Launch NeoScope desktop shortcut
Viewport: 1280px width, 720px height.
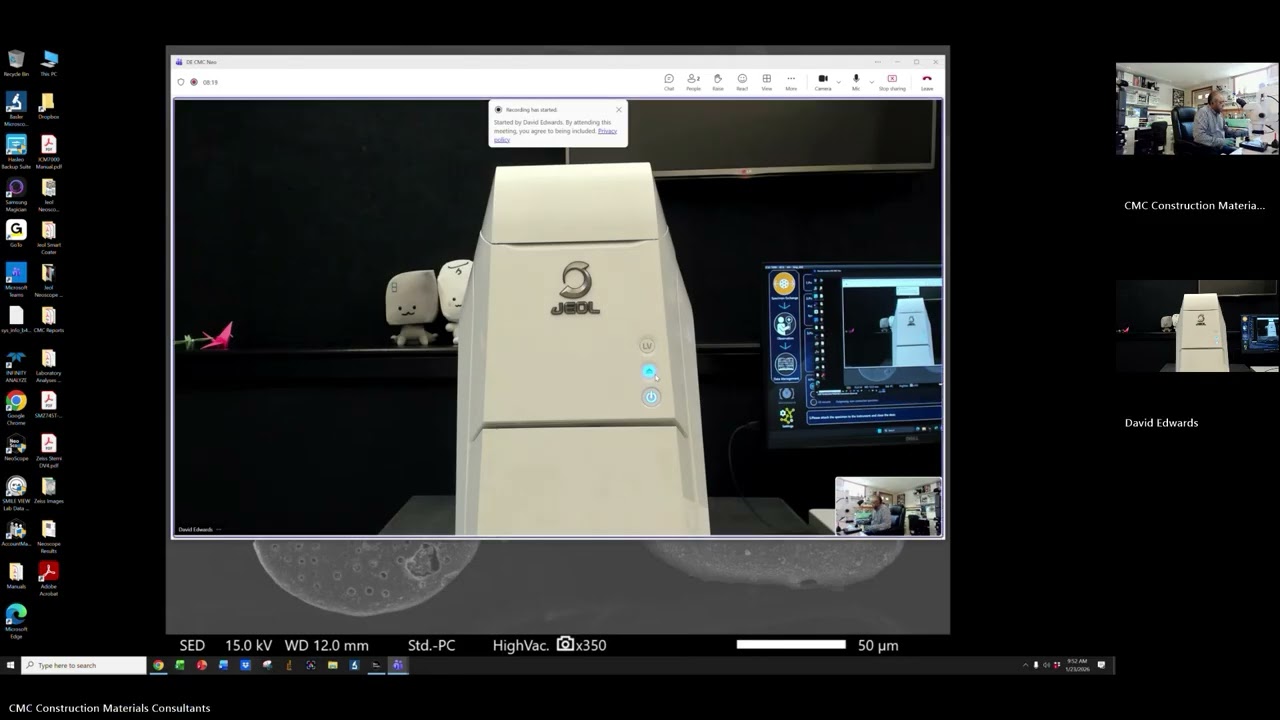click(16, 447)
